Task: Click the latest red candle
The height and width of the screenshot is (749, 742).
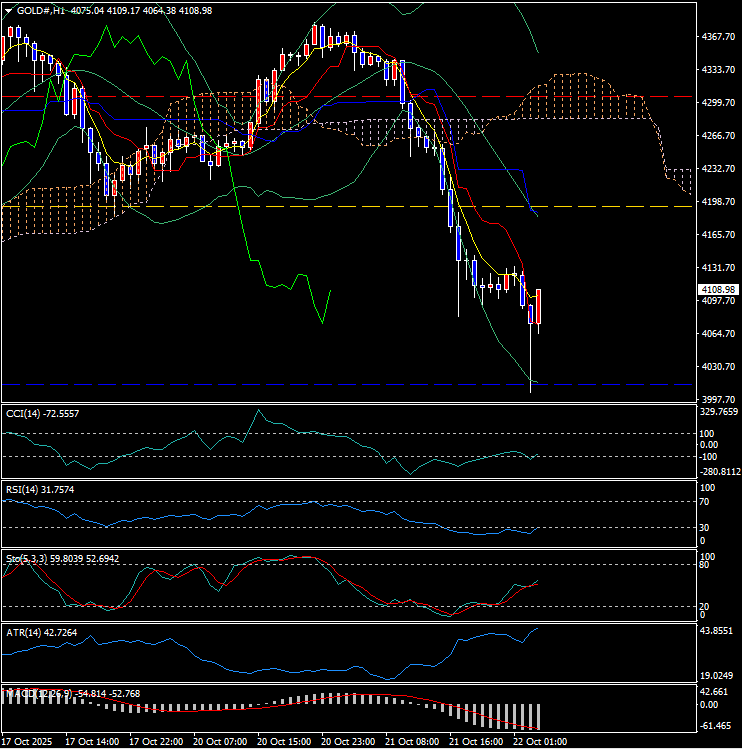Action: (x=539, y=308)
